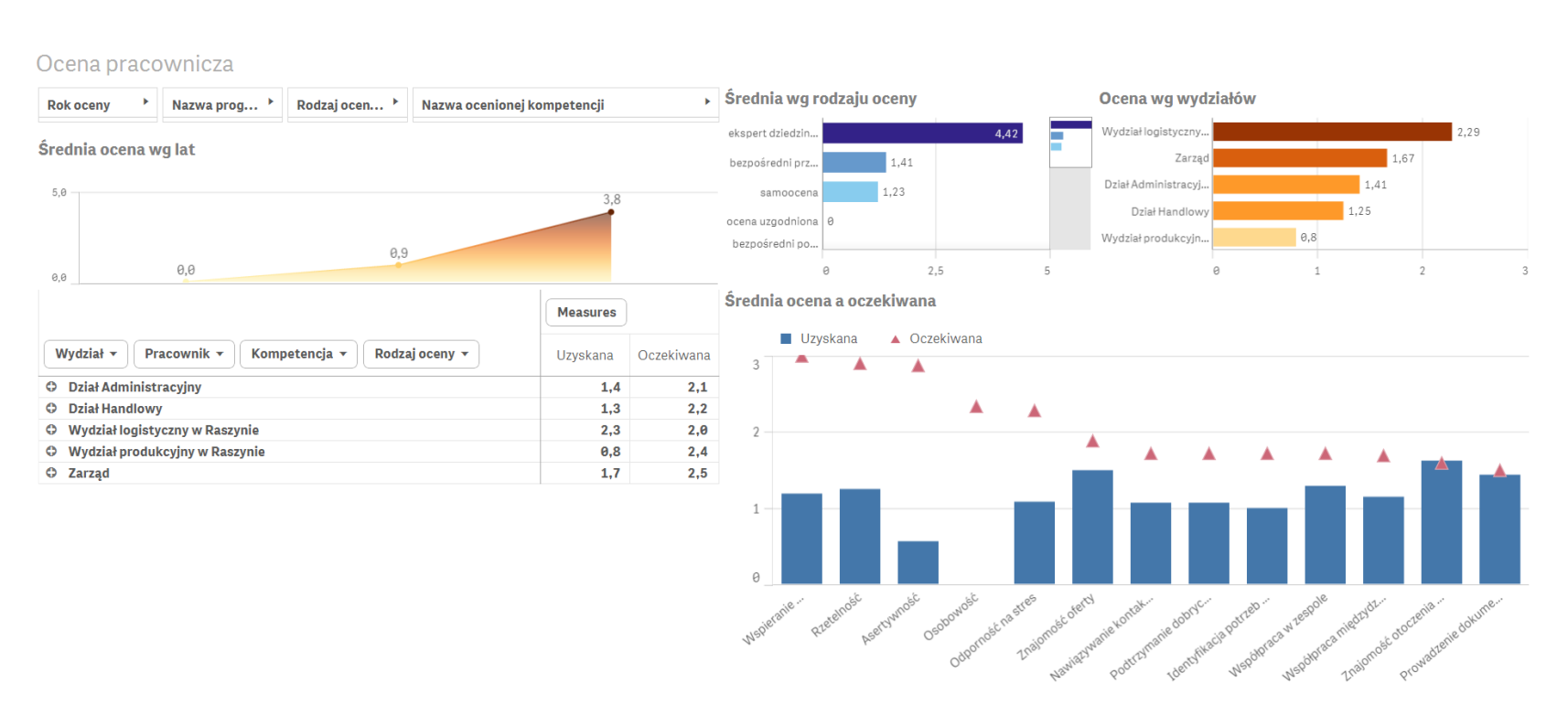Click the Uzyskana blue legend square

coord(786,339)
